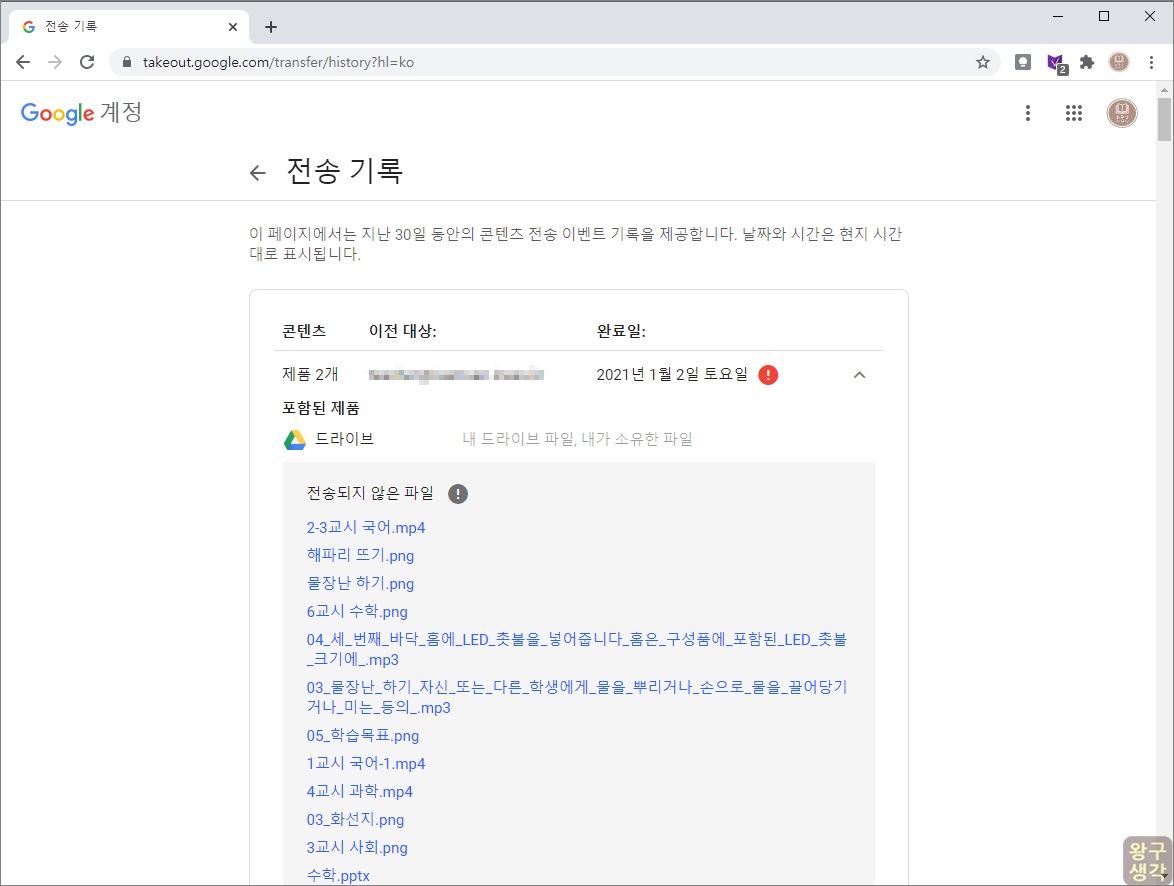Open the Chrome three-dot menu
The width and height of the screenshot is (1174, 886).
(1152, 62)
